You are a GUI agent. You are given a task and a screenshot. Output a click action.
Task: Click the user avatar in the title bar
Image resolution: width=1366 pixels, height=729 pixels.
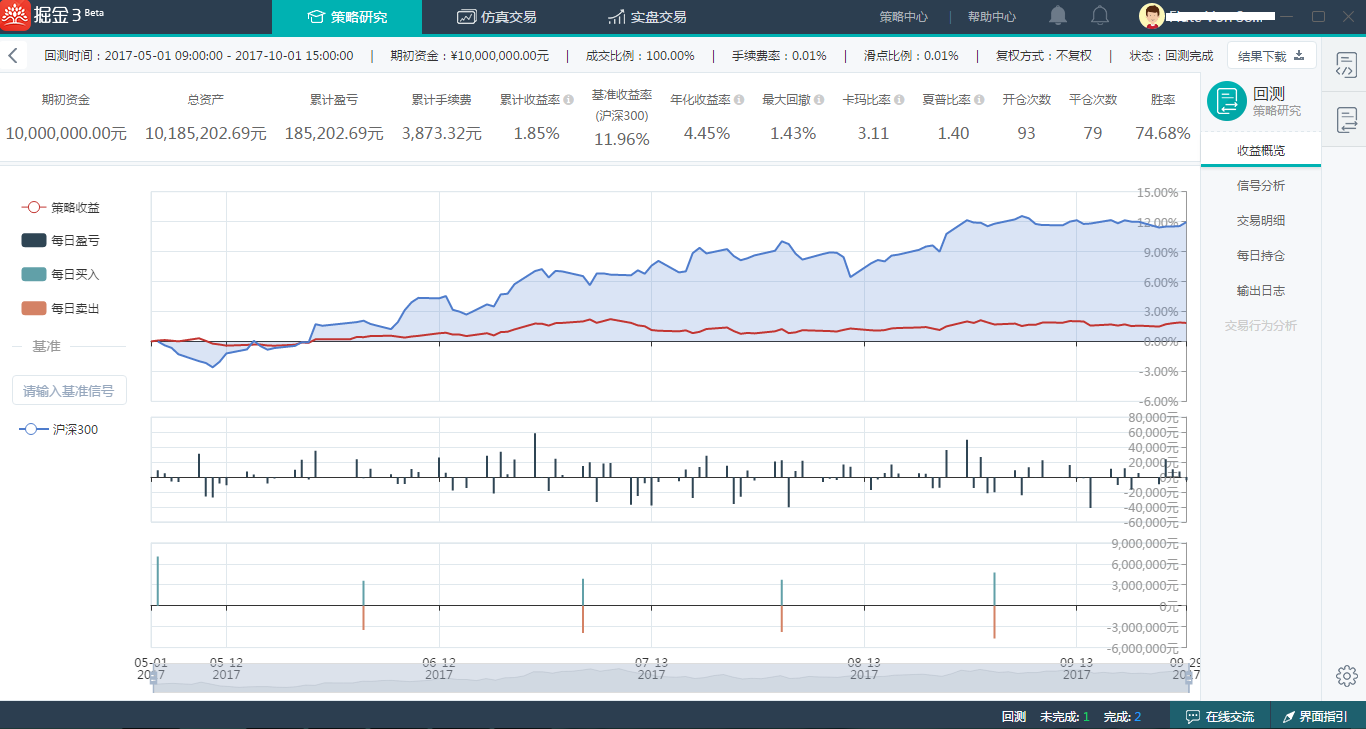(x=1153, y=16)
